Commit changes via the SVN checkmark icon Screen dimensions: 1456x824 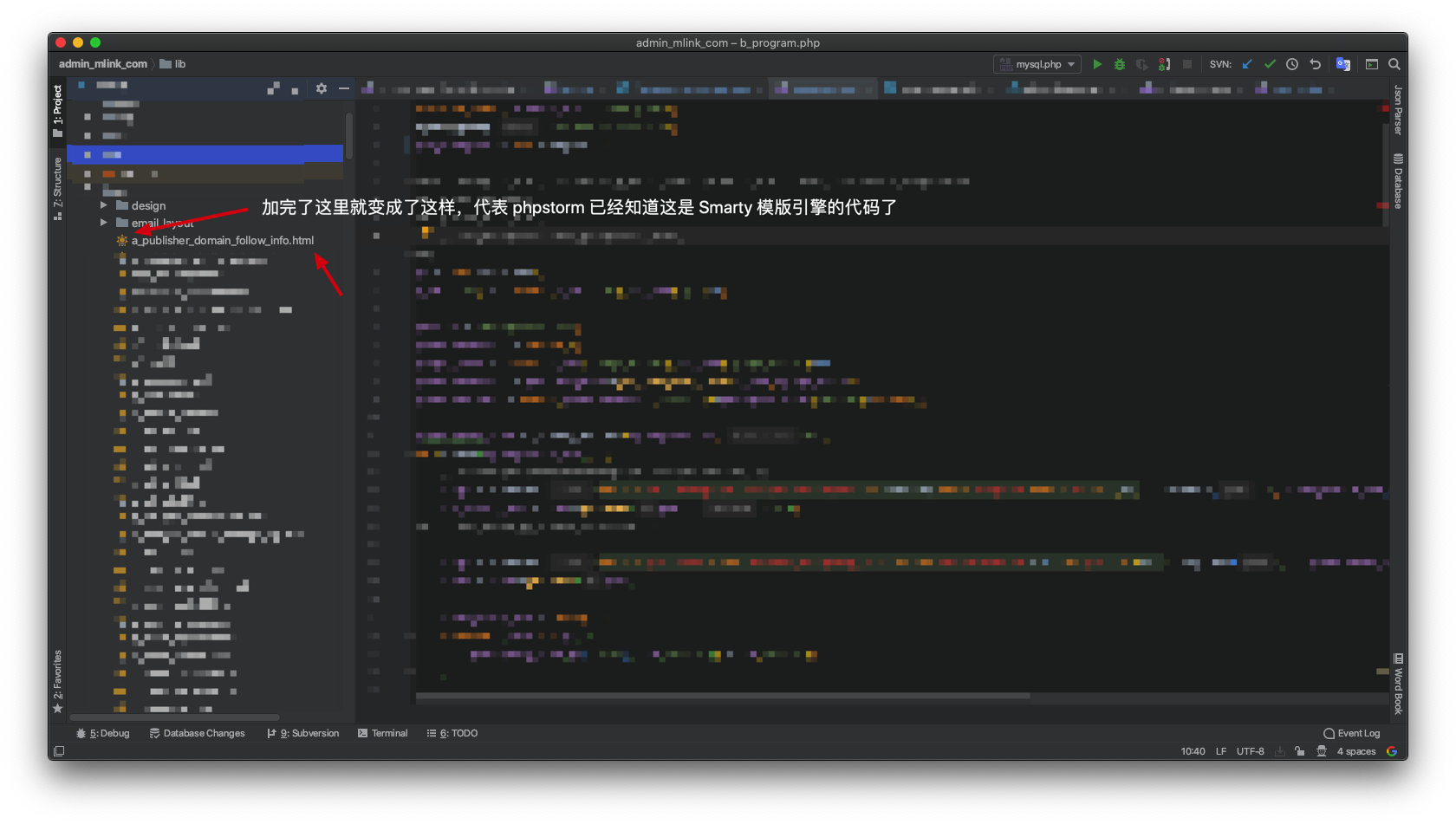click(1271, 64)
